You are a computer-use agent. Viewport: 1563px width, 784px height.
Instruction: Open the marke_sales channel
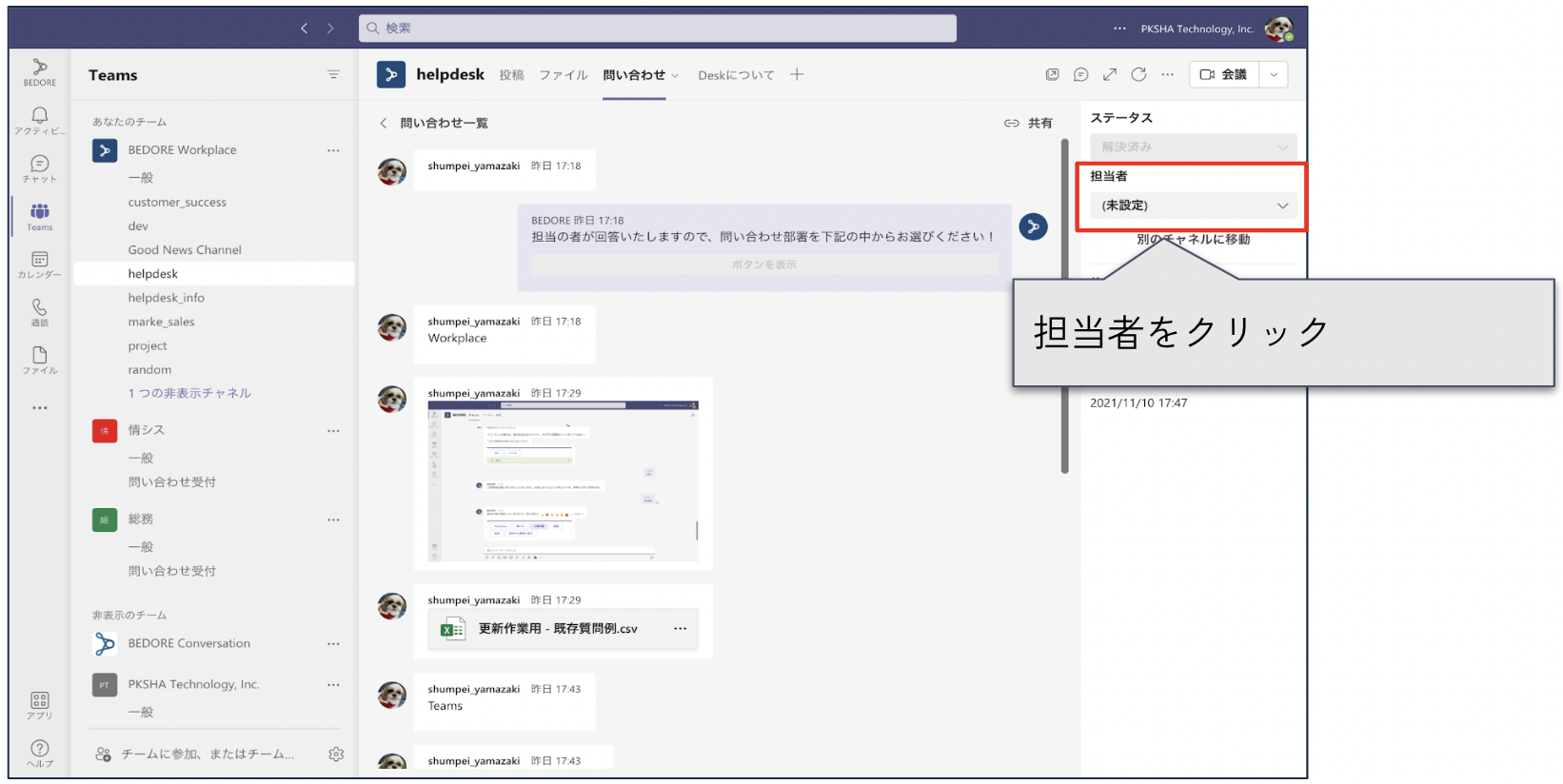[x=161, y=322]
